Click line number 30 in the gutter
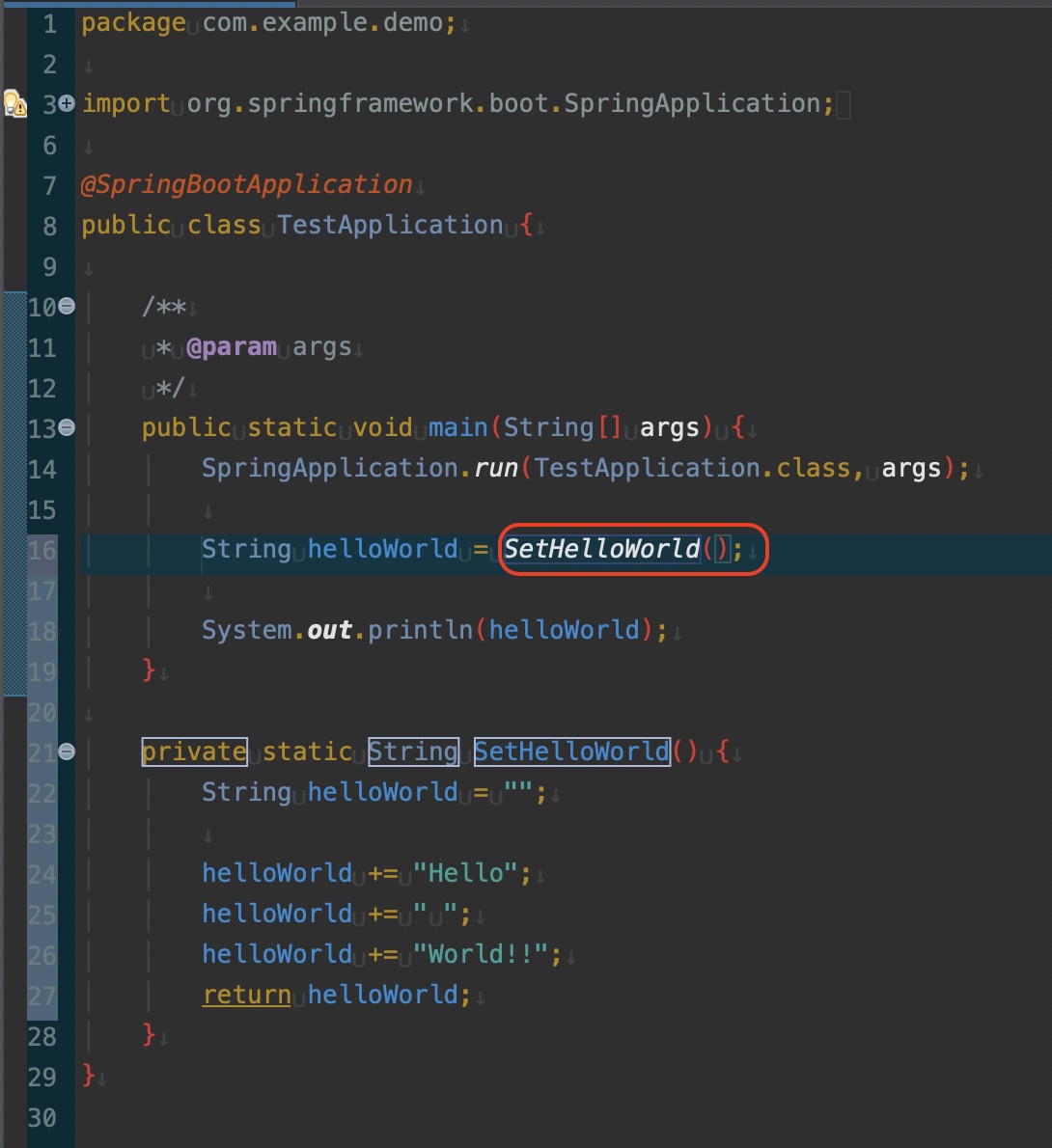 point(42,1117)
